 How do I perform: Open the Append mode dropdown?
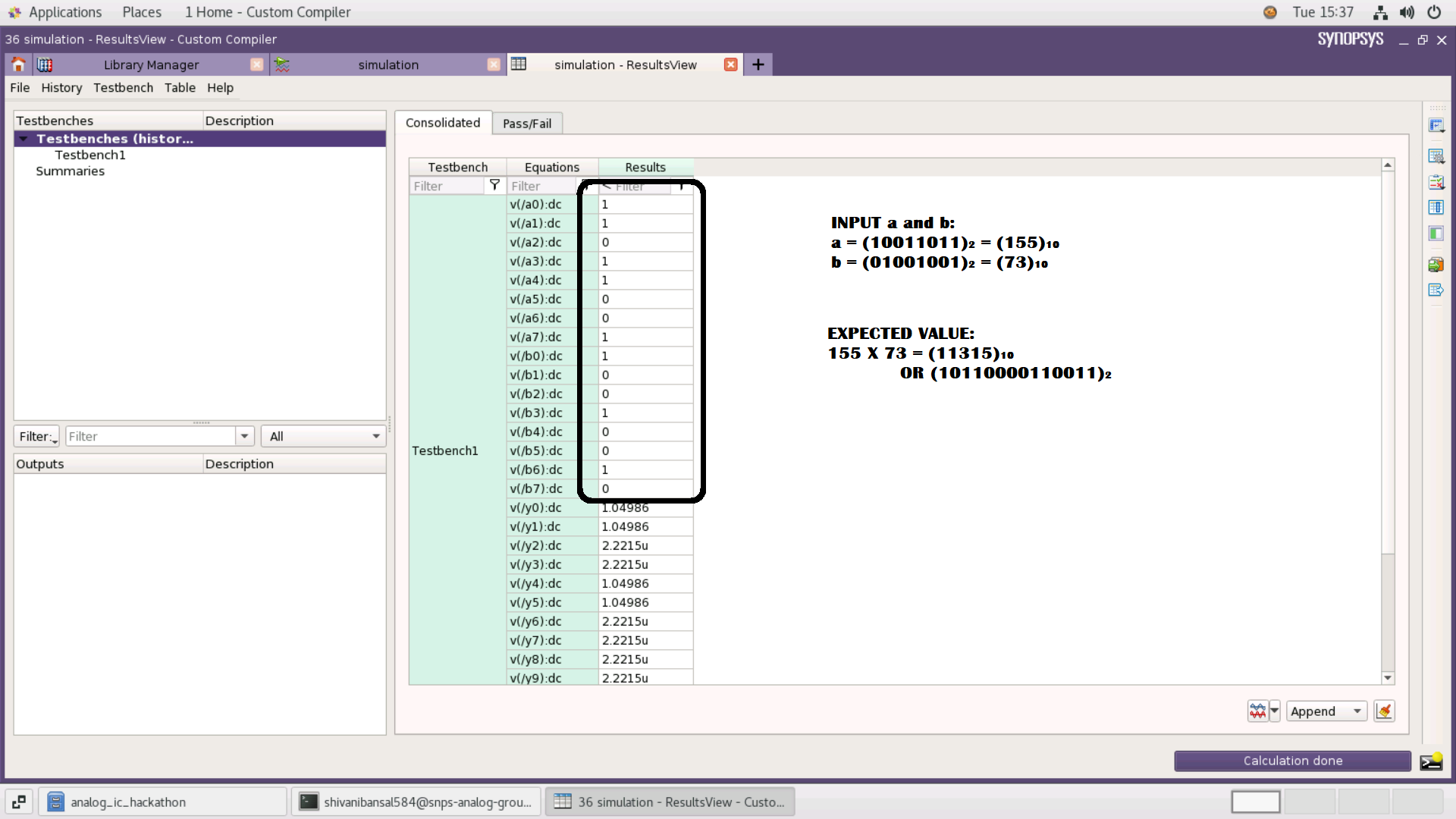tap(1325, 711)
